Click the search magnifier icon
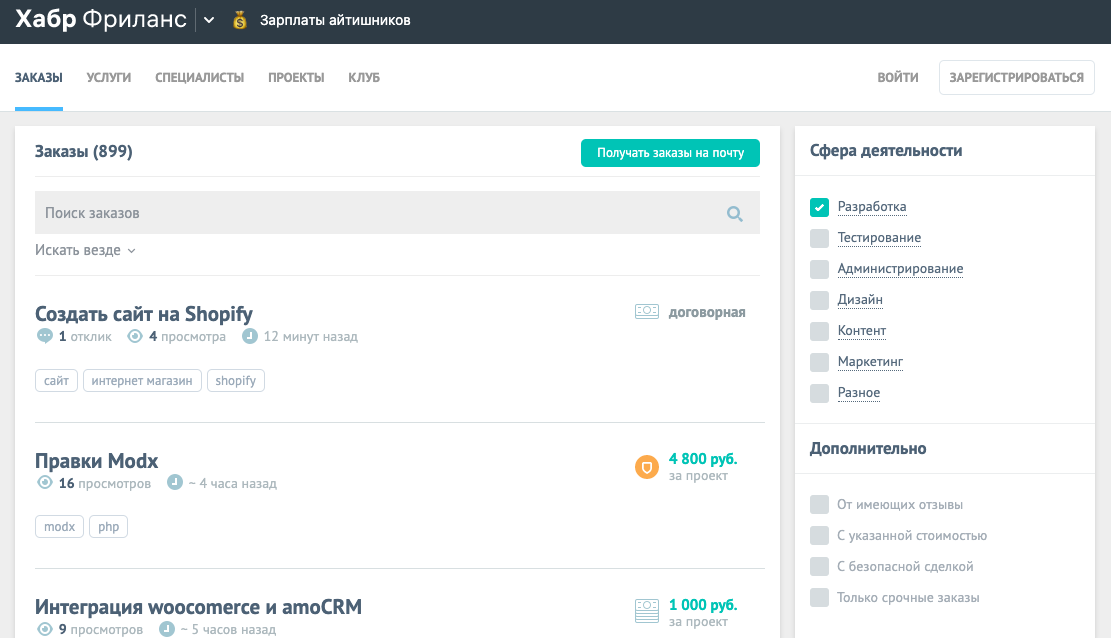Screen dimensions: 1111x638 click(735, 213)
